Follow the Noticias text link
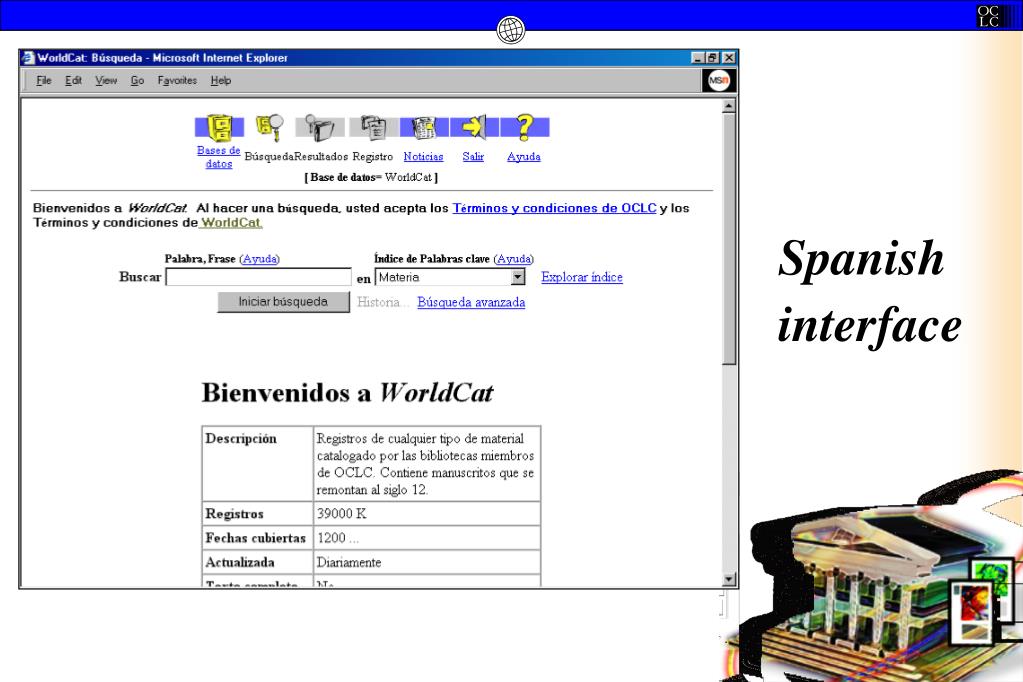The image size is (1023, 682). point(423,157)
